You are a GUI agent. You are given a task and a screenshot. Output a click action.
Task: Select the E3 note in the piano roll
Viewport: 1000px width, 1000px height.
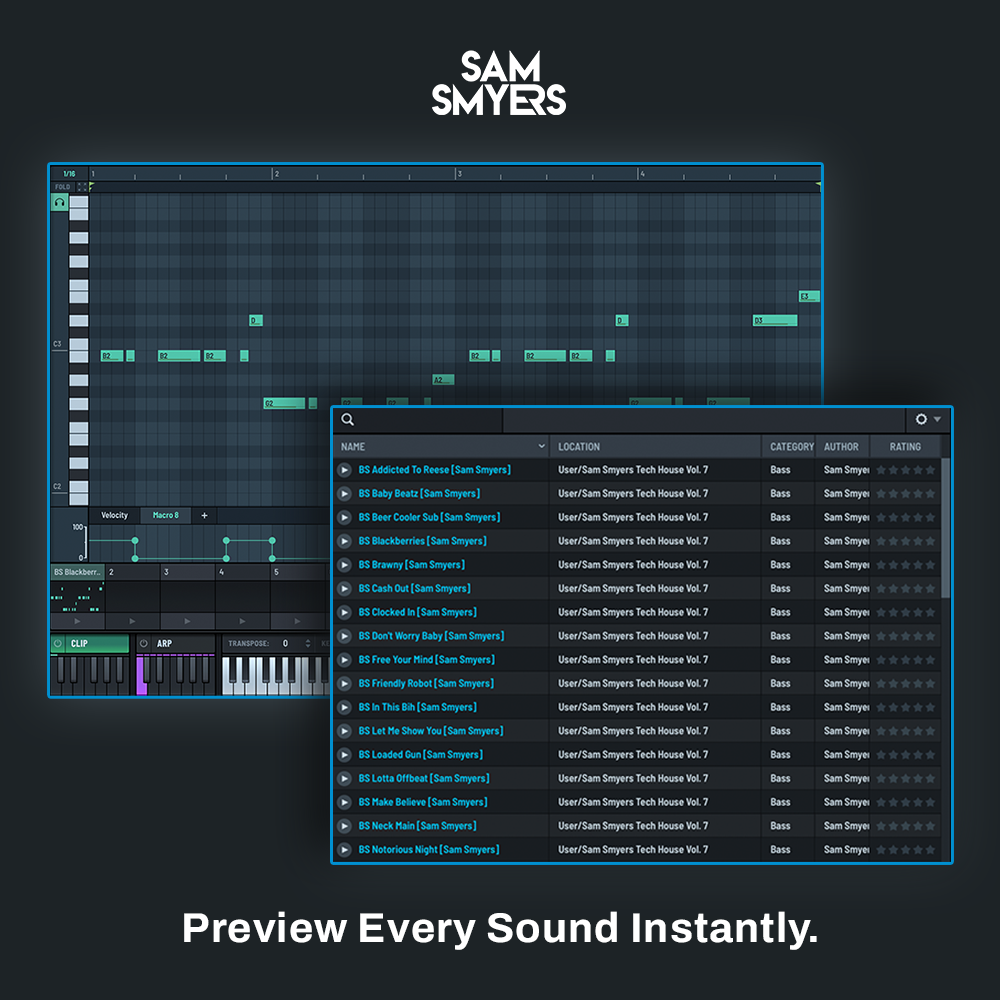(x=809, y=297)
